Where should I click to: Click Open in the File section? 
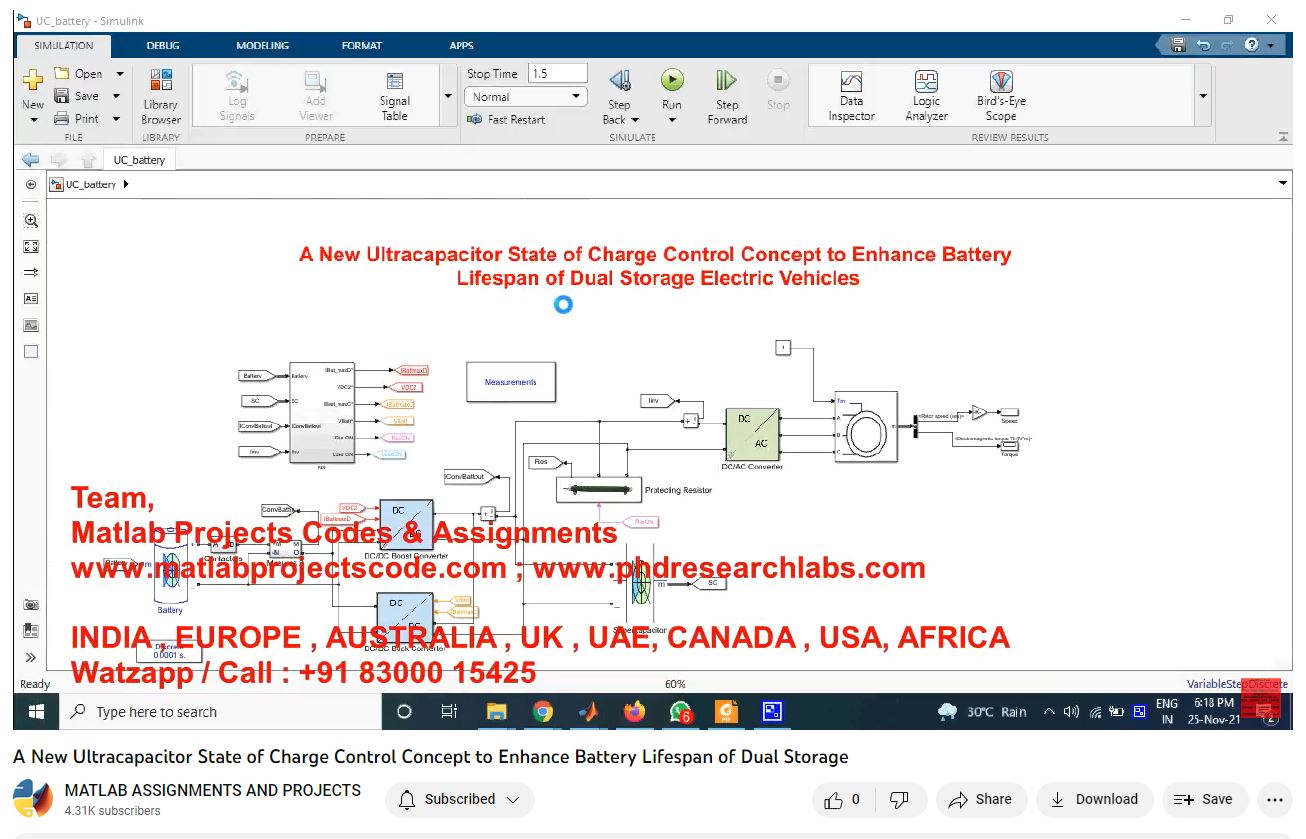pyautogui.click(x=78, y=74)
